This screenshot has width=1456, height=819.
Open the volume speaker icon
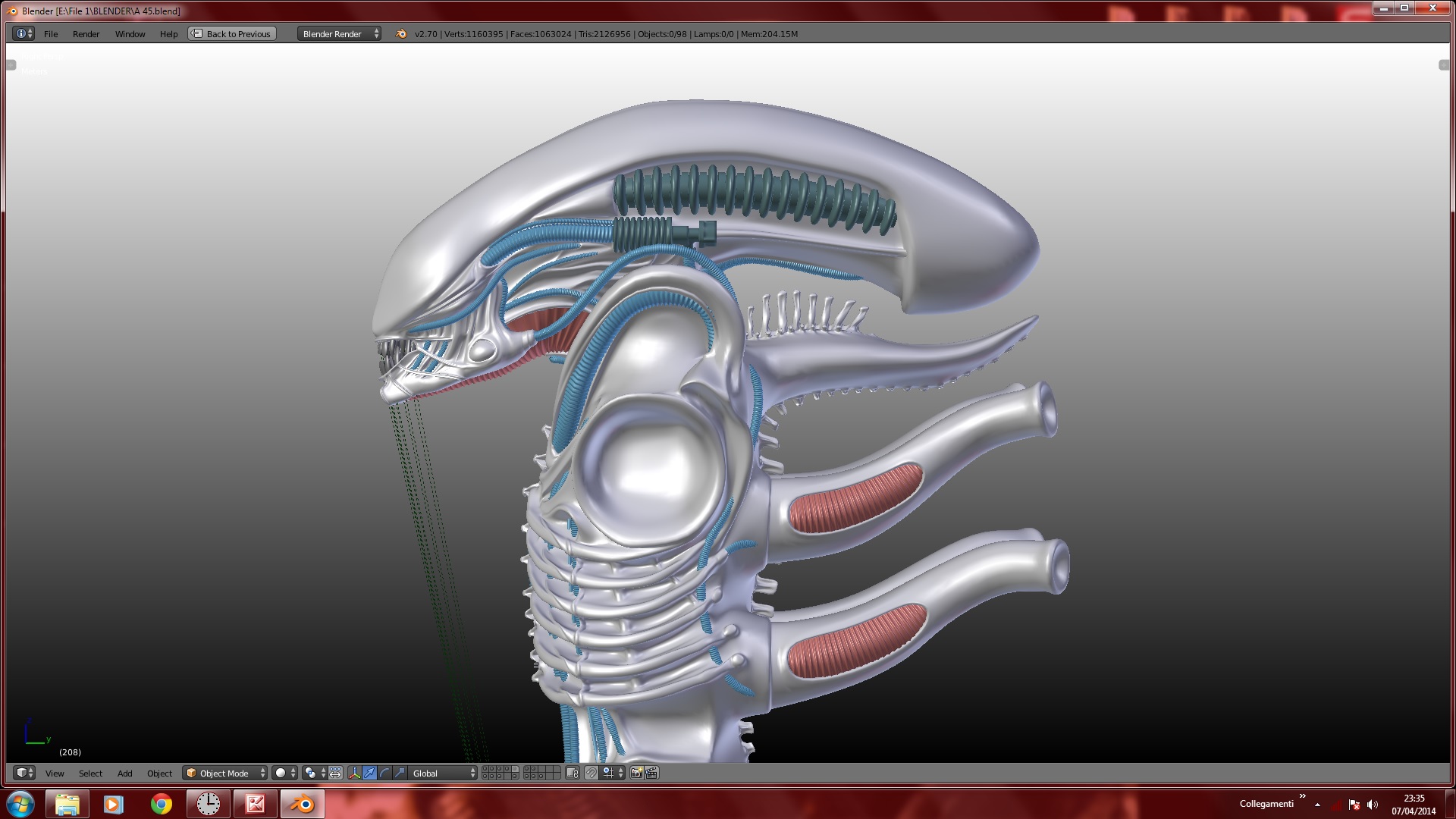[x=1373, y=805]
